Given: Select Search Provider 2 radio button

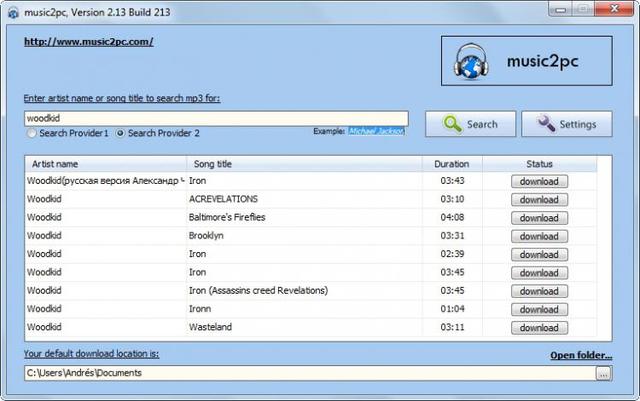Looking at the screenshot, I should pyautogui.click(x=120, y=133).
